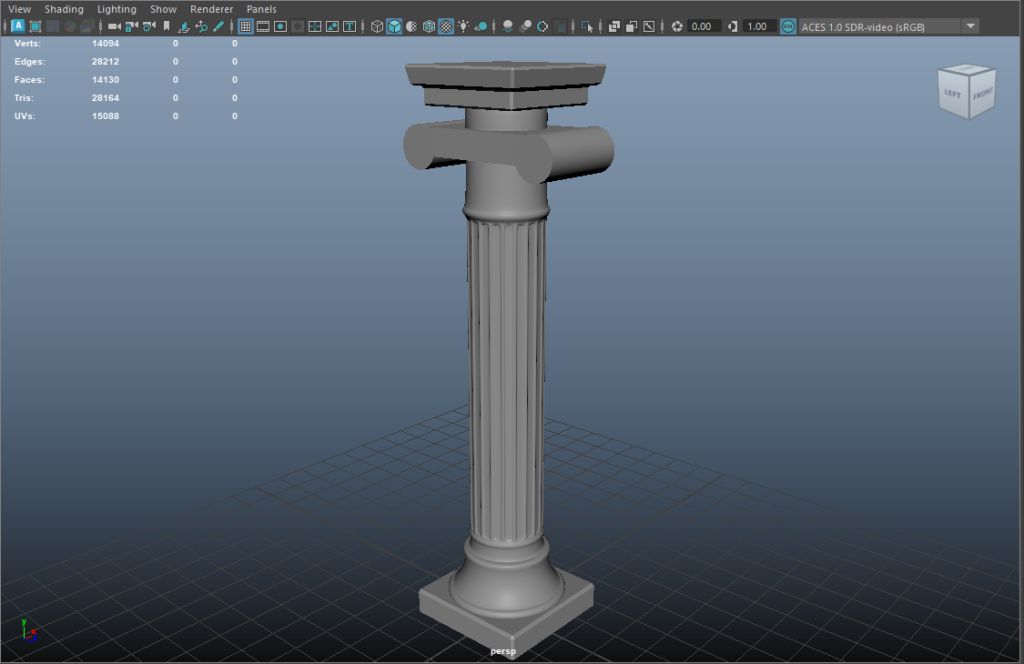Click the Gamma value field 1.00
This screenshot has height=664, width=1024.
[x=759, y=27]
